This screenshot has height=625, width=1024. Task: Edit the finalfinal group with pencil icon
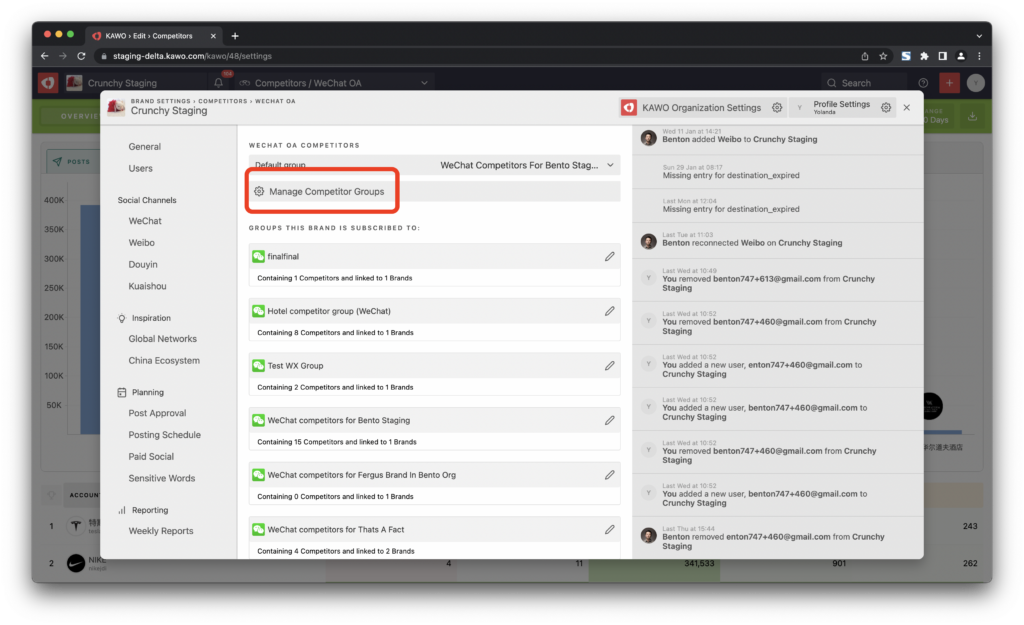tap(609, 257)
